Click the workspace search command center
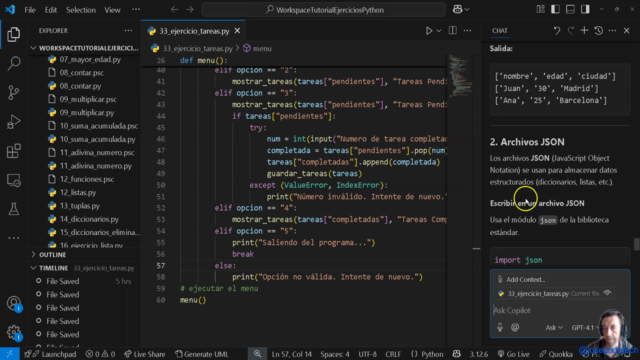Image resolution: width=640 pixels, height=360 pixels. 323,10
